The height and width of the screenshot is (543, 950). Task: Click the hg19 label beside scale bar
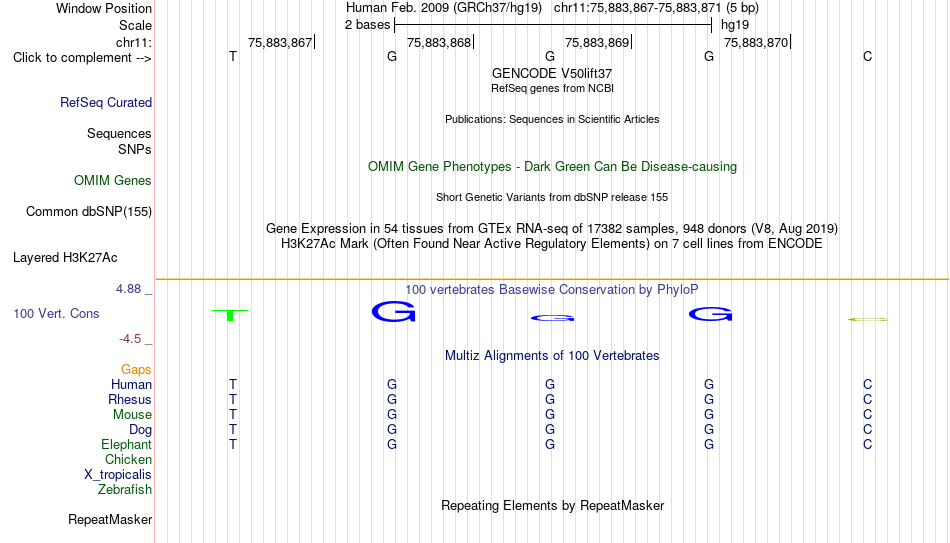pyautogui.click(x=735, y=25)
